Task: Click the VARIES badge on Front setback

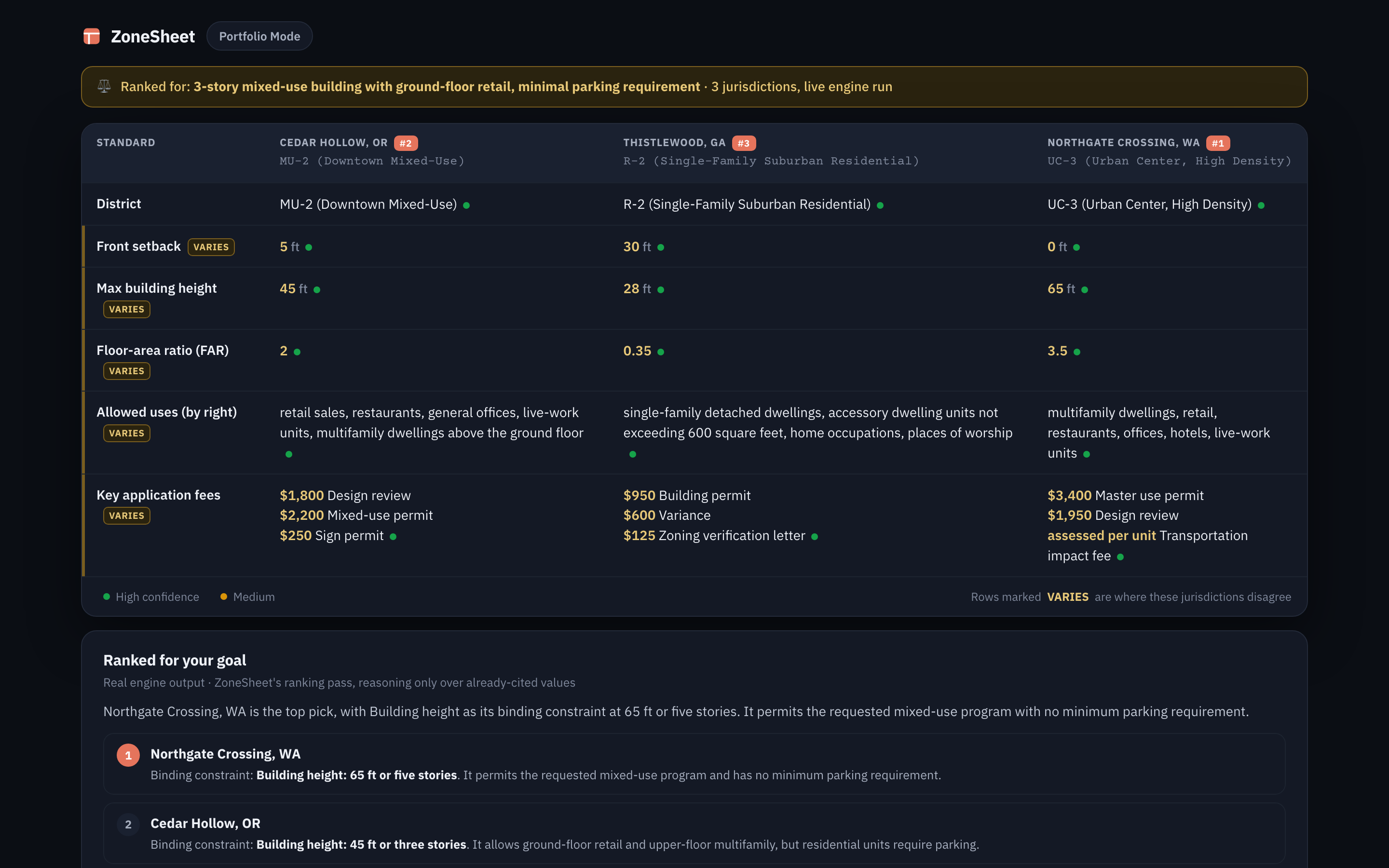Action: click(211, 247)
